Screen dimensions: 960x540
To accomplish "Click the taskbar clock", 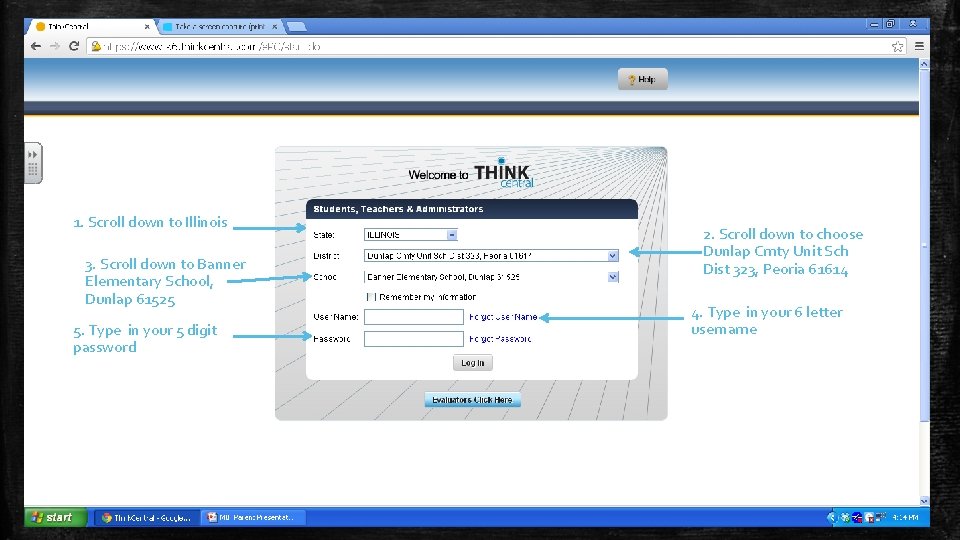I will (x=905, y=517).
